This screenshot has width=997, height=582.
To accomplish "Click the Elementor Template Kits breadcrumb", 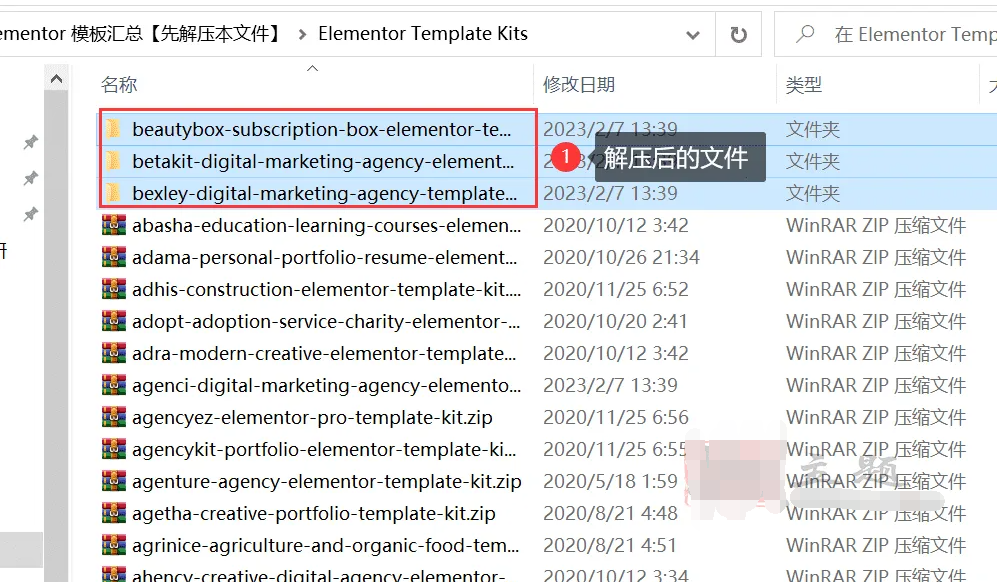I will [x=423, y=34].
